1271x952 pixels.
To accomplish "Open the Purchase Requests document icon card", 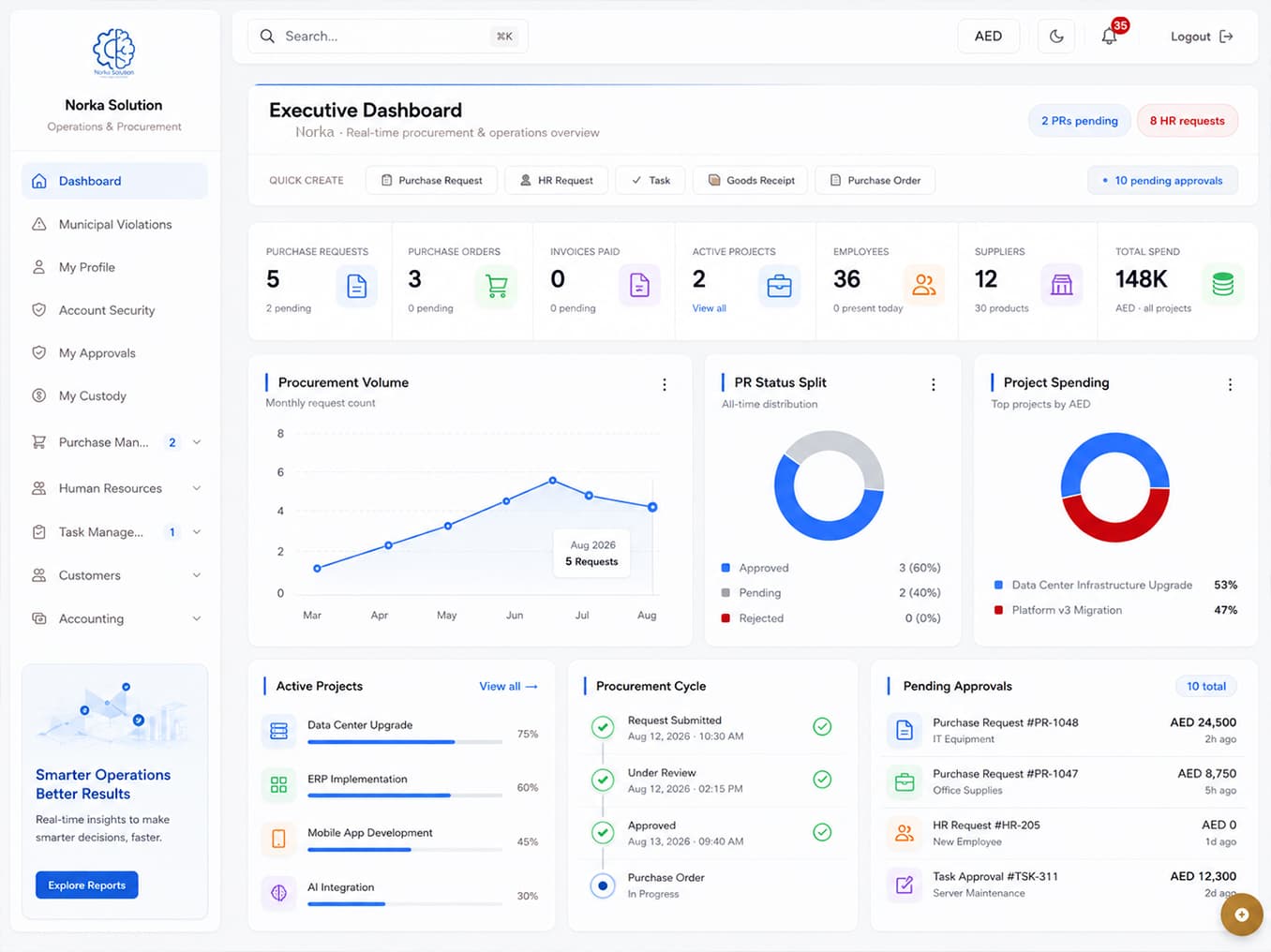I will click(x=357, y=286).
